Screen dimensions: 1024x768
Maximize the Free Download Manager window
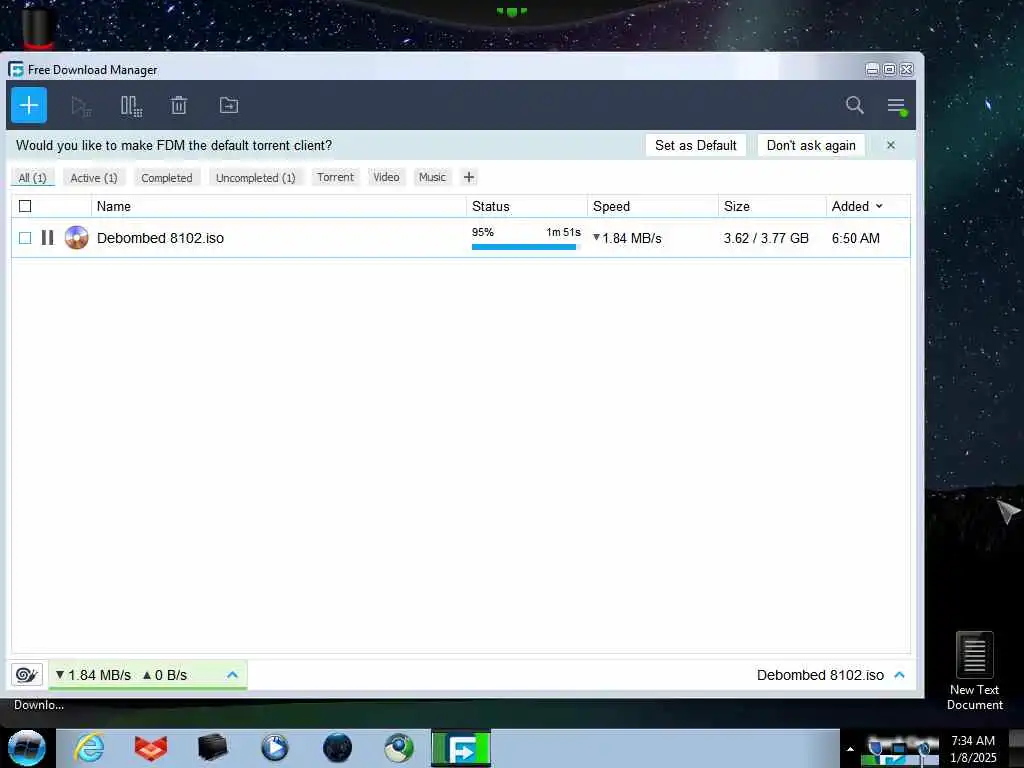[889, 69]
